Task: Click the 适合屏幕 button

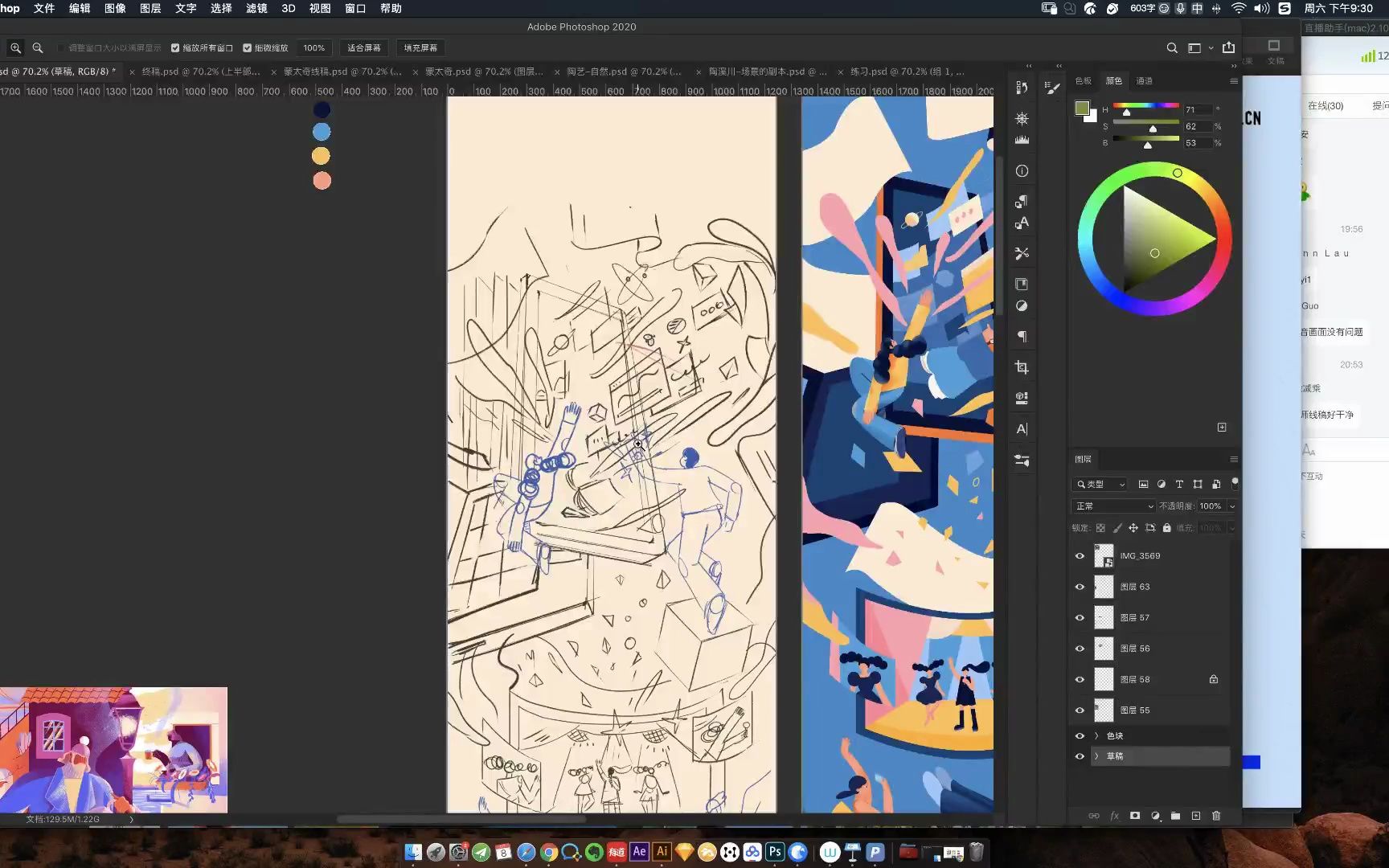Action: (x=364, y=48)
